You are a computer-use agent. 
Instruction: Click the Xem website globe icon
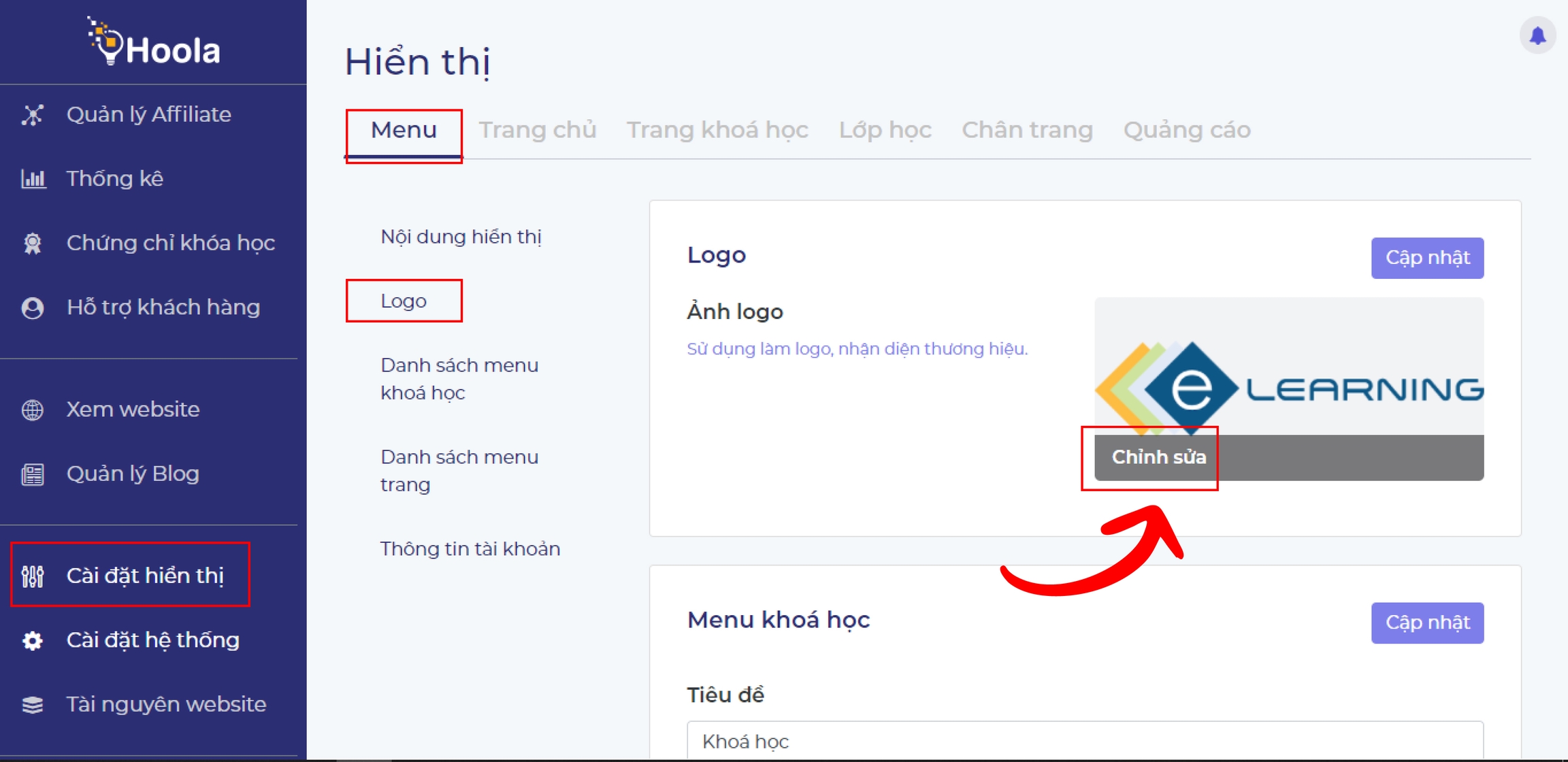[x=33, y=410]
